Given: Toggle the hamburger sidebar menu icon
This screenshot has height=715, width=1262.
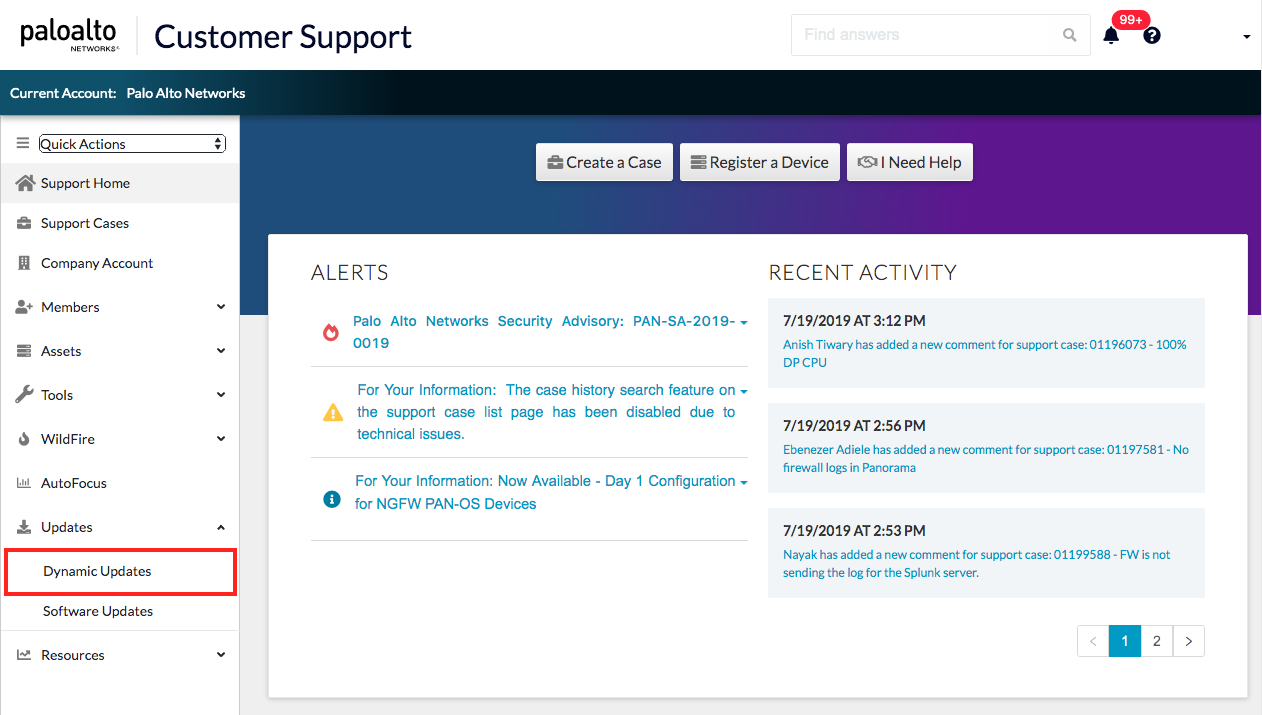Looking at the screenshot, I should pos(23,144).
